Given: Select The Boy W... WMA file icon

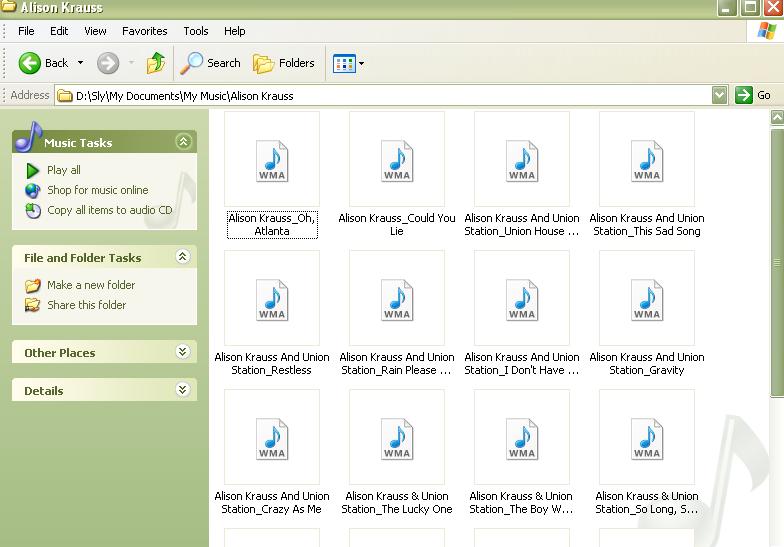Looking at the screenshot, I should (522, 439).
